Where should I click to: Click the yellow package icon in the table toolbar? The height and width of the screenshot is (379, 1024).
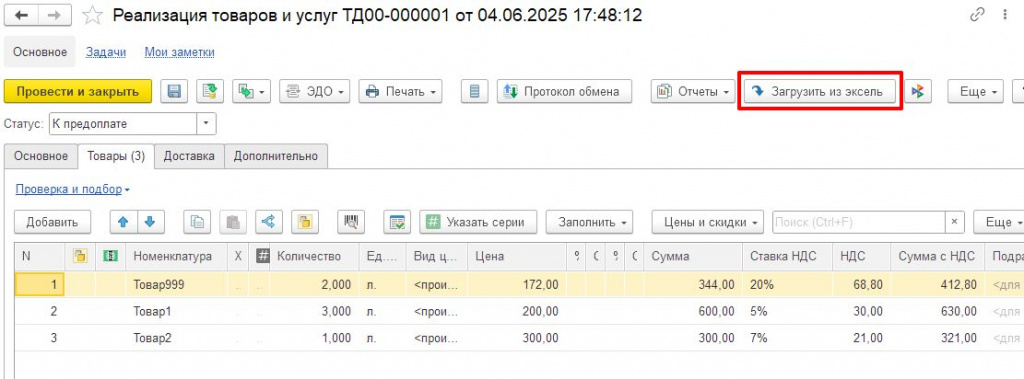304,222
